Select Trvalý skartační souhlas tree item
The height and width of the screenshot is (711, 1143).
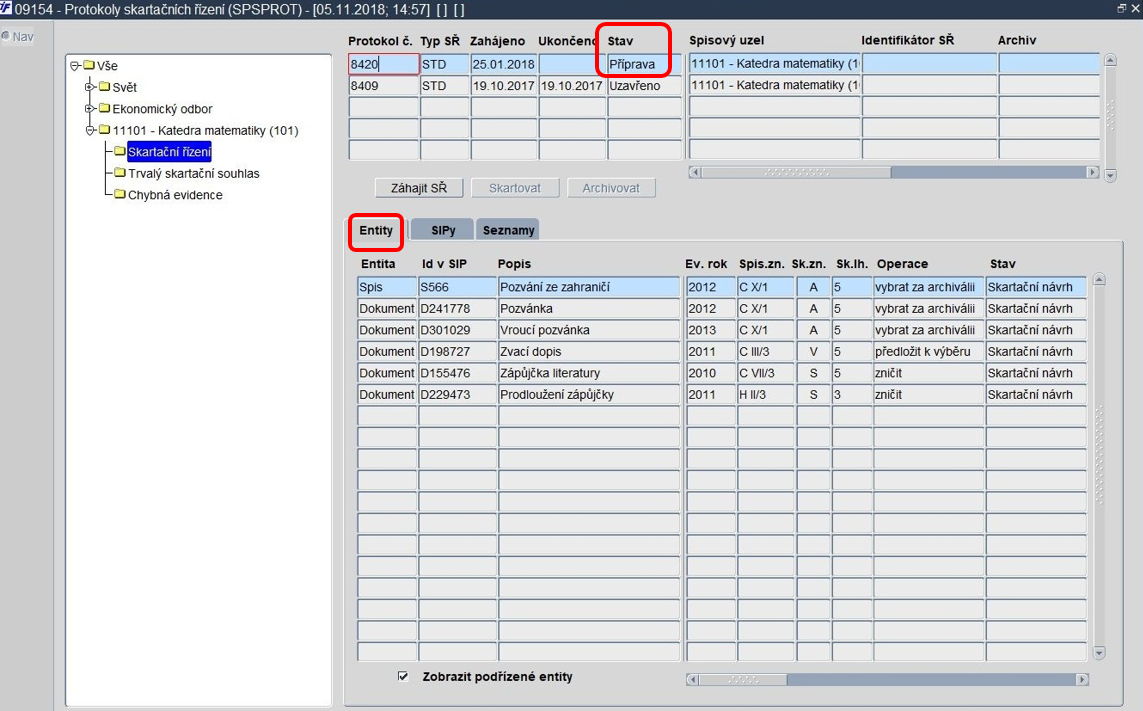click(x=194, y=174)
